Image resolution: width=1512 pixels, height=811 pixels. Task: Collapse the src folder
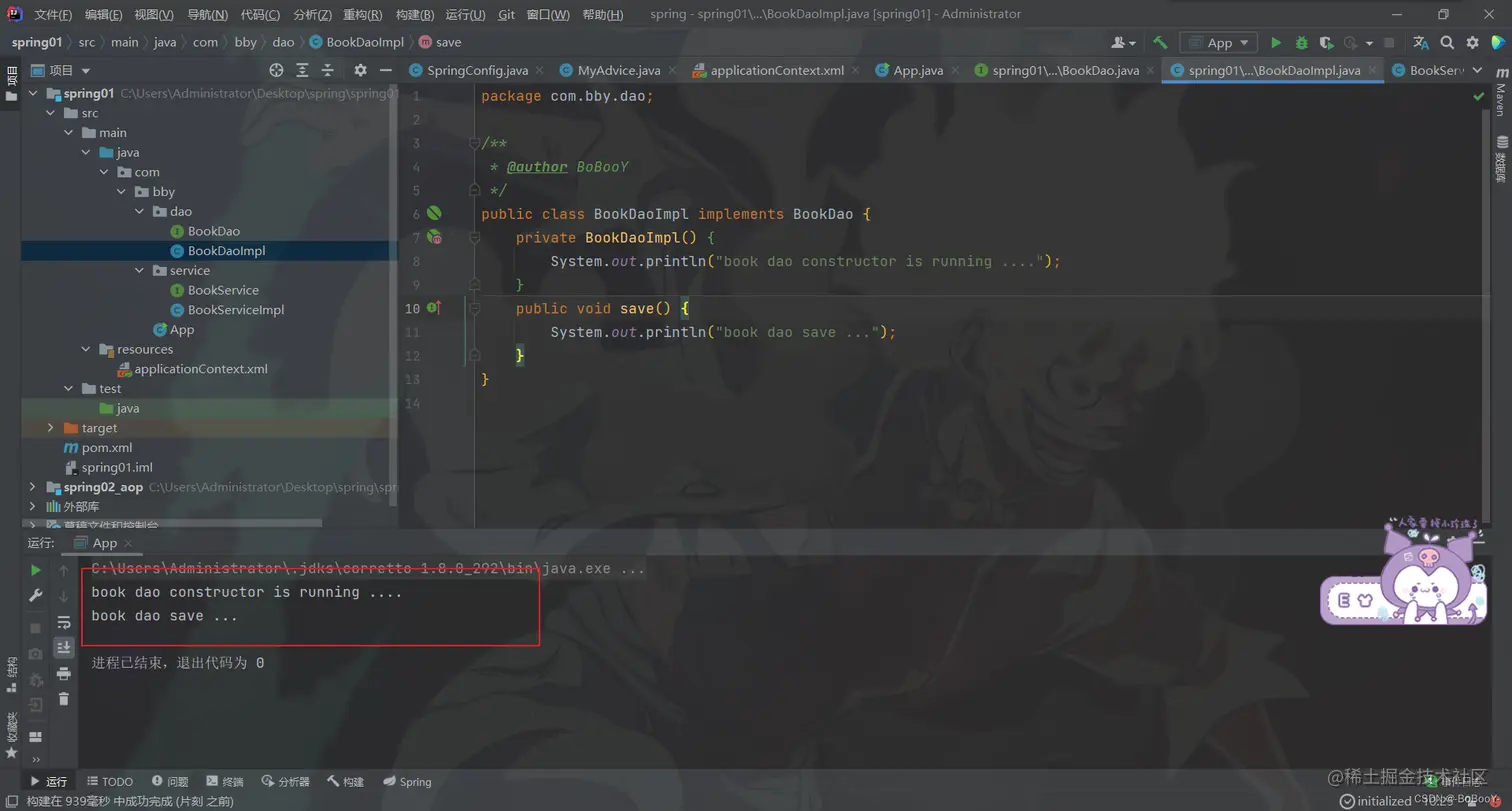[51, 113]
